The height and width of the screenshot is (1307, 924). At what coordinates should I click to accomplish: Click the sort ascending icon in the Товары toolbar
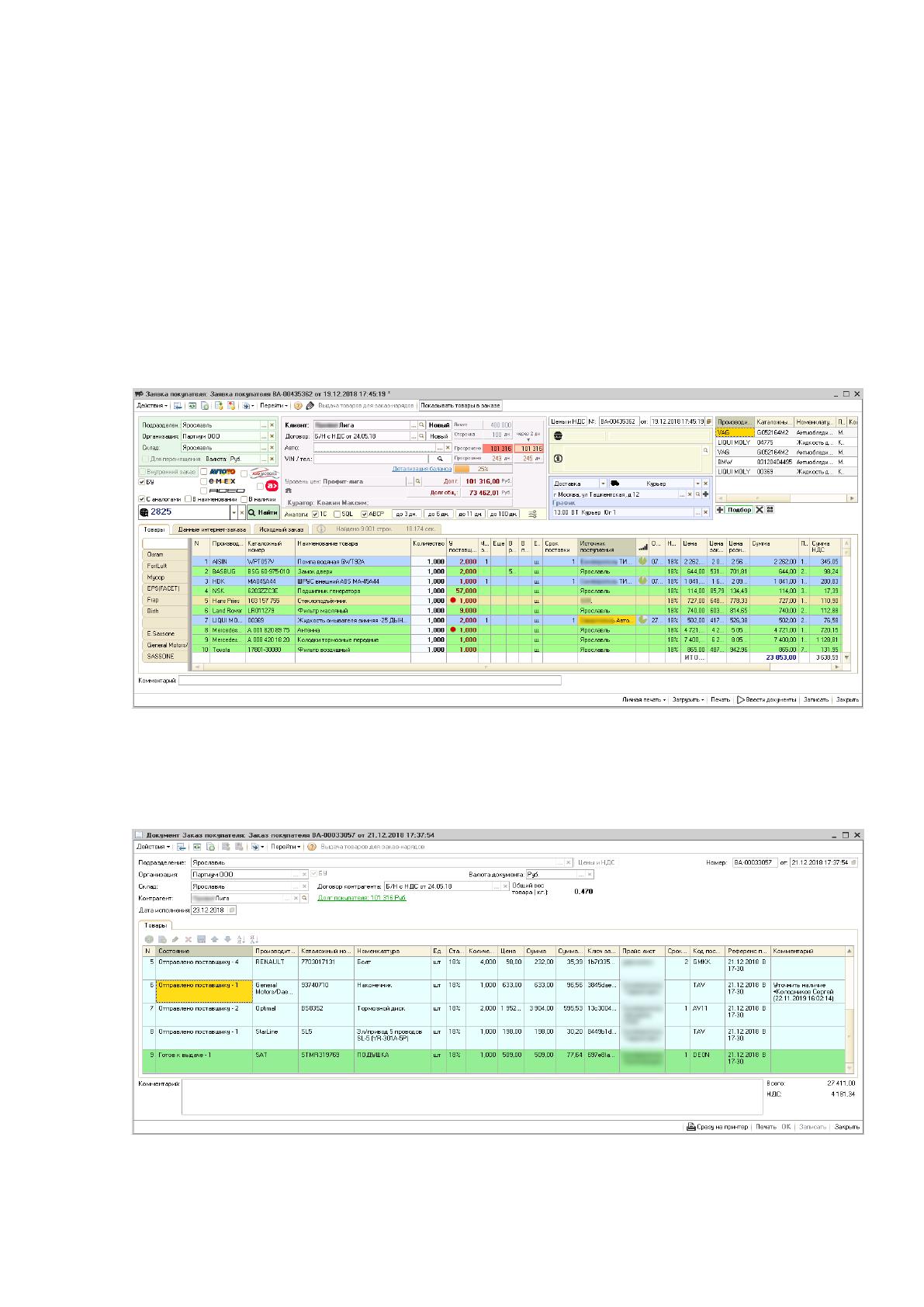(x=241, y=939)
